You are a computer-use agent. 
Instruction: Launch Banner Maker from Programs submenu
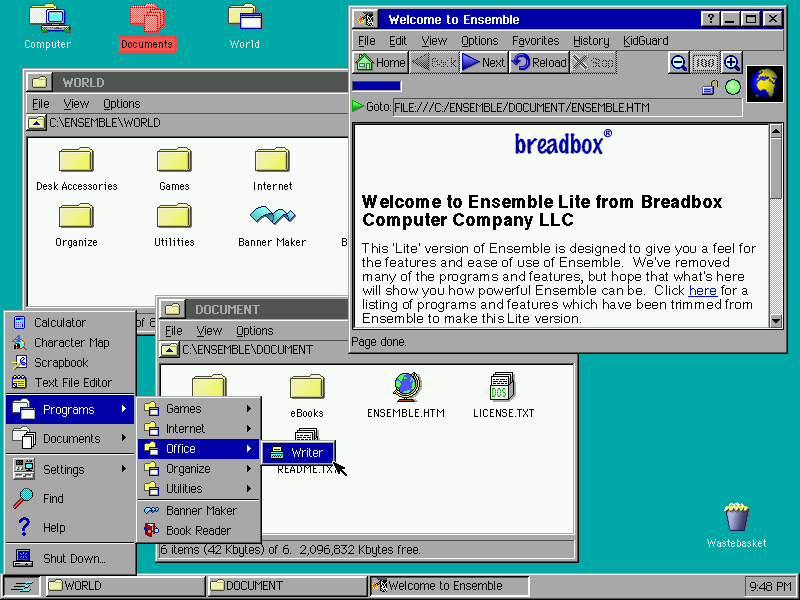(199, 511)
